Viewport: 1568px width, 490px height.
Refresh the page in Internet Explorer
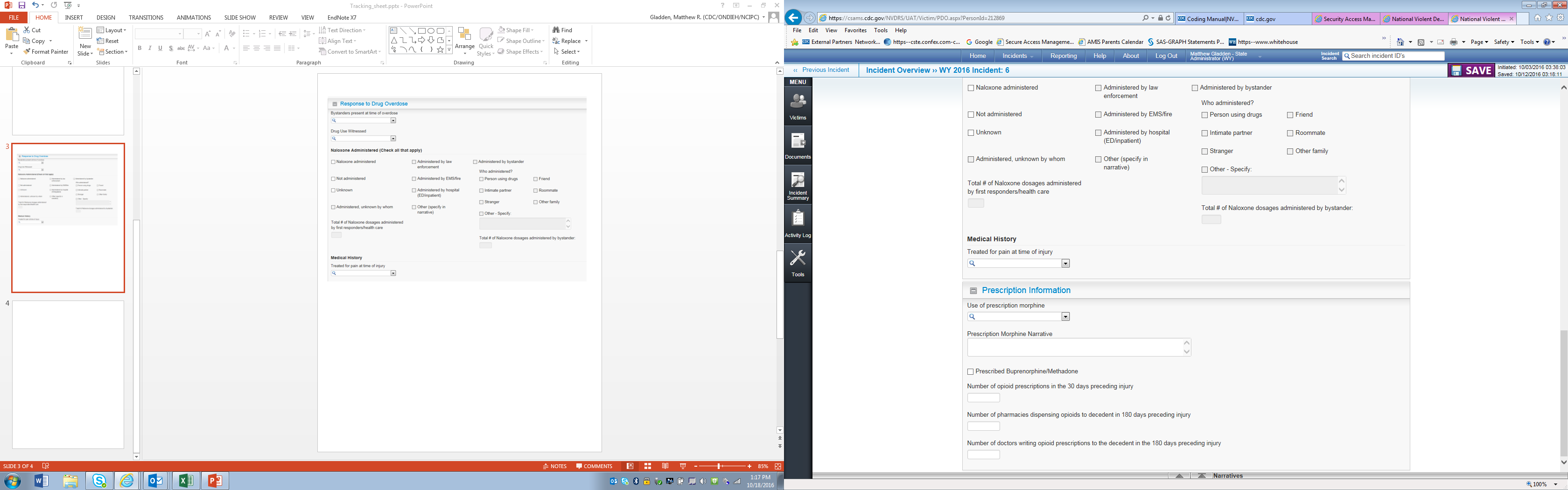(x=1168, y=18)
